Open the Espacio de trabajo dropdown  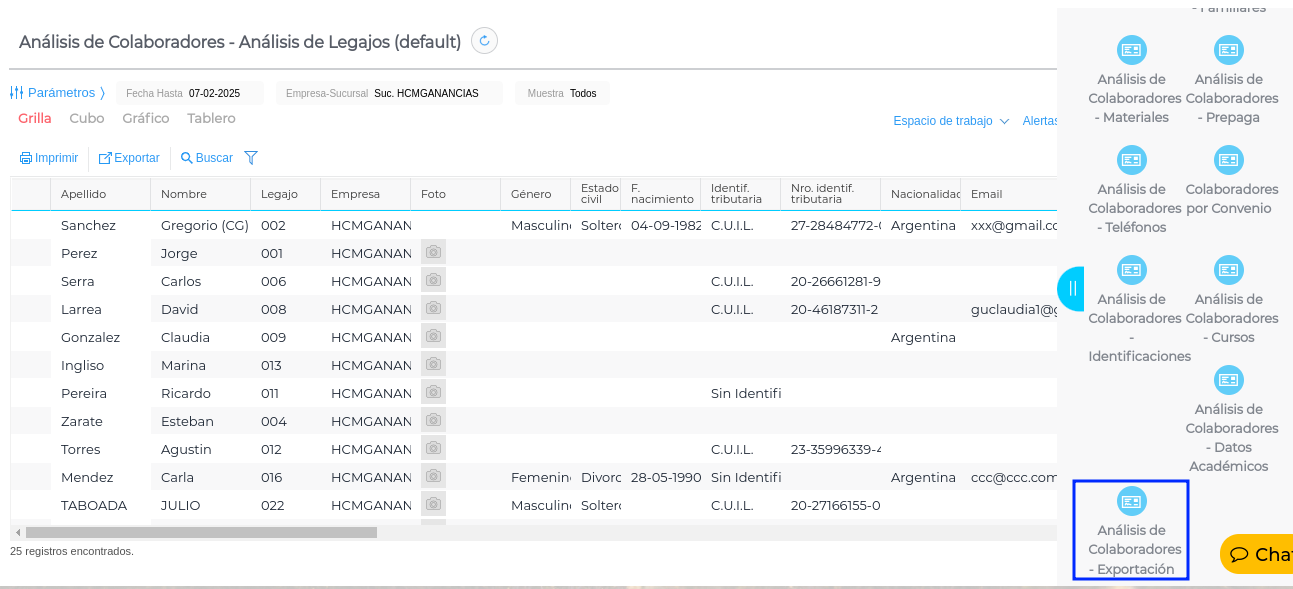tap(951, 121)
